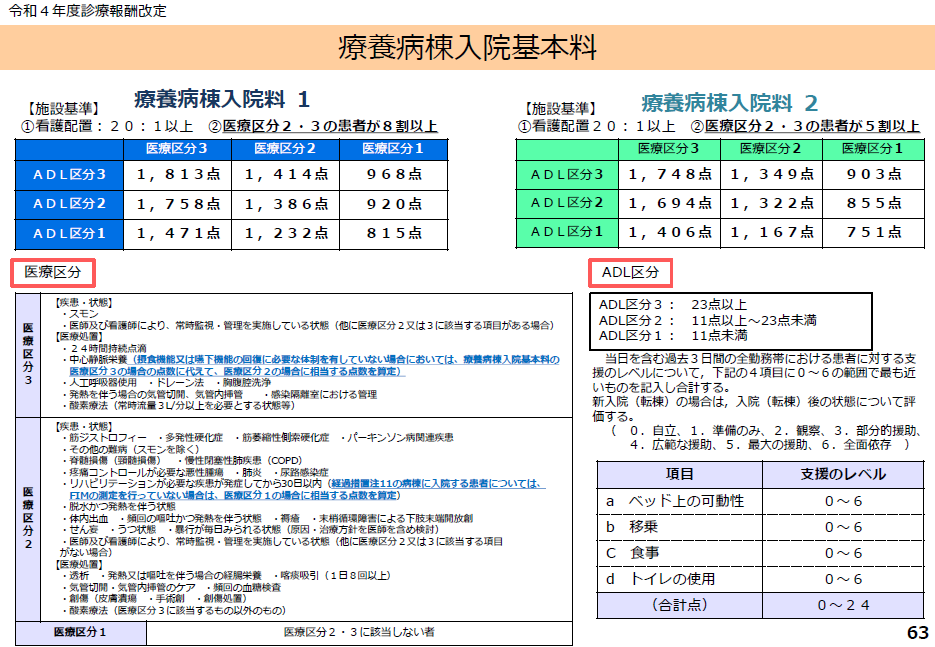The image size is (935, 647).
Task: Click the red-outlined ADL区分 label
Action: pyautogui.click(x=630, y=272)
